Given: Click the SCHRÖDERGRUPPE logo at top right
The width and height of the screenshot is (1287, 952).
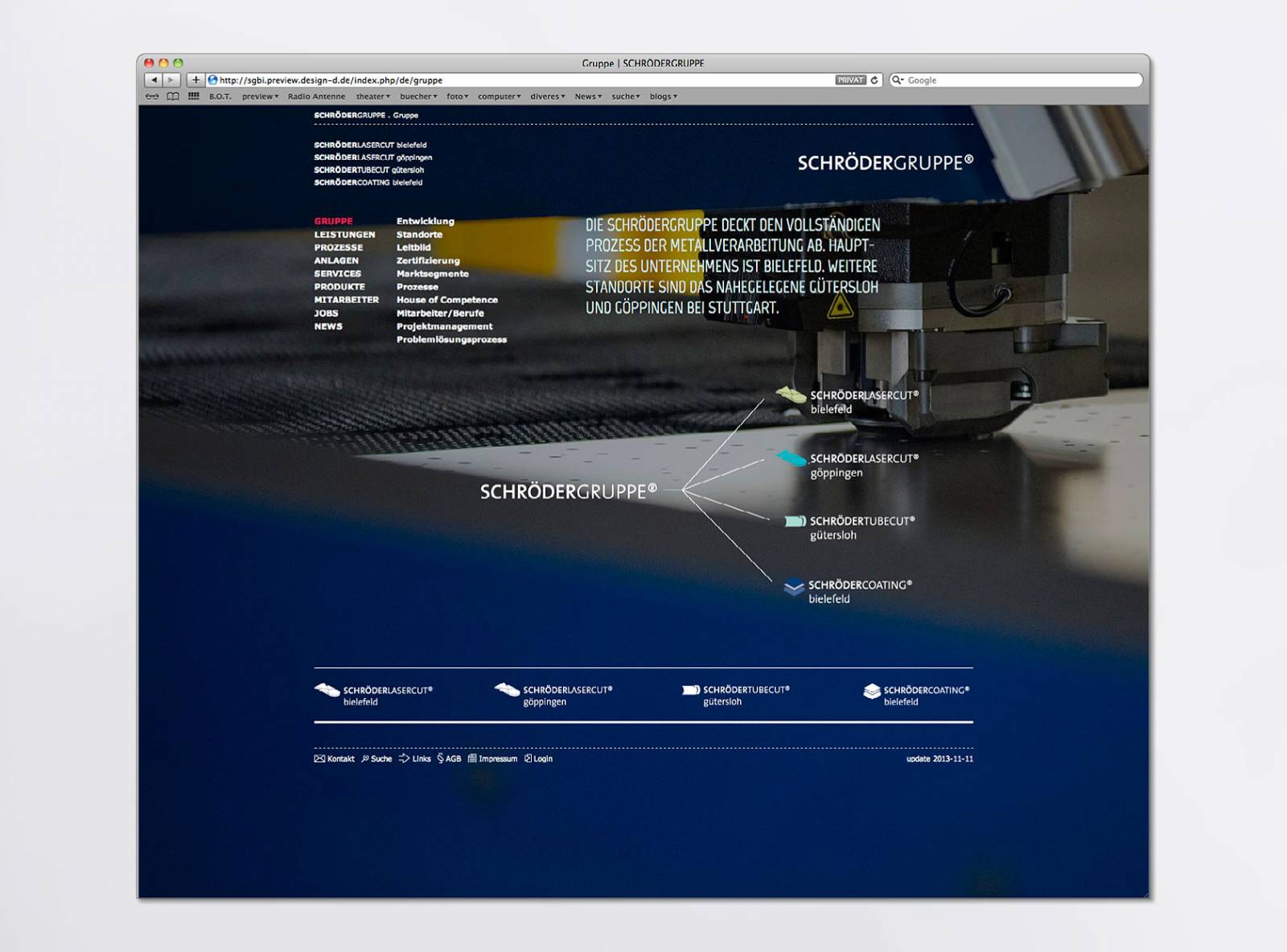Looking at the screenshot, I should (886, 163).
